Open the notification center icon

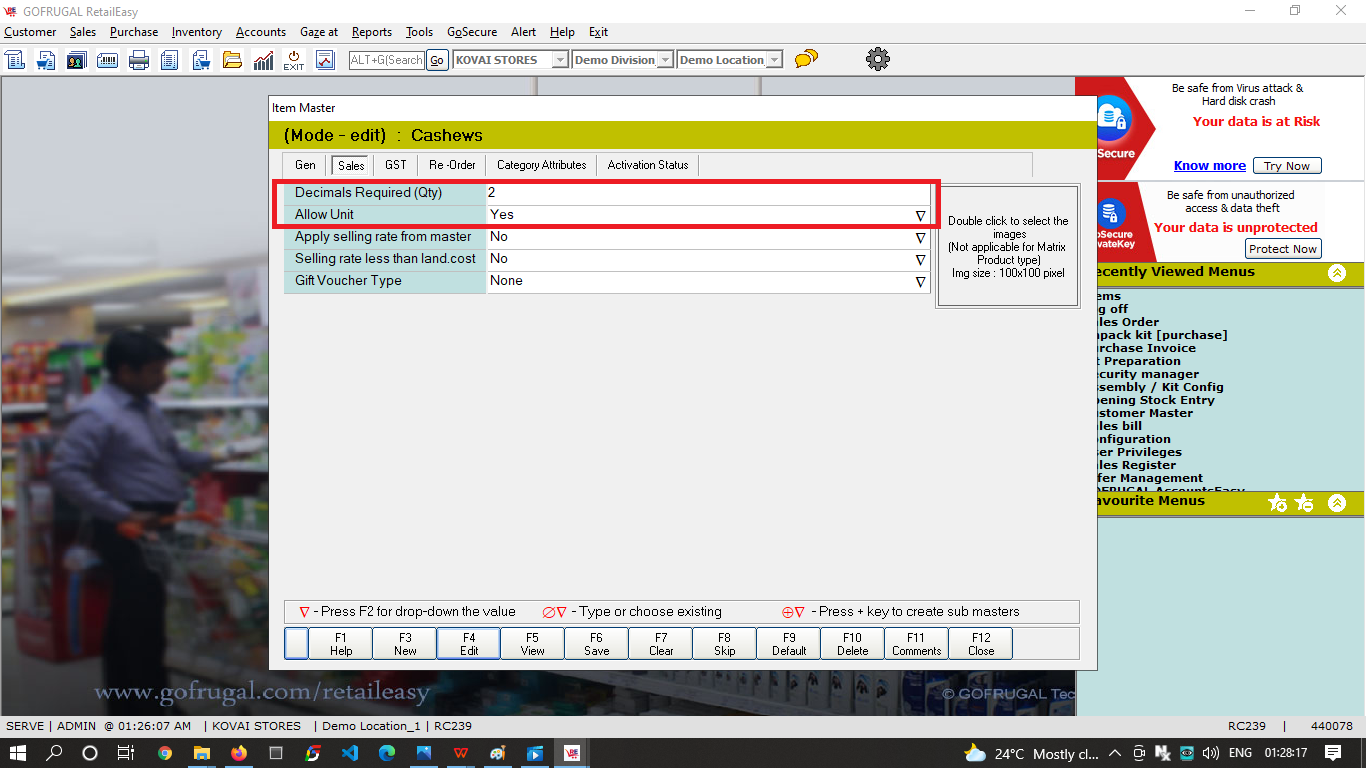pyautogui.click(x=1333, y=753)
